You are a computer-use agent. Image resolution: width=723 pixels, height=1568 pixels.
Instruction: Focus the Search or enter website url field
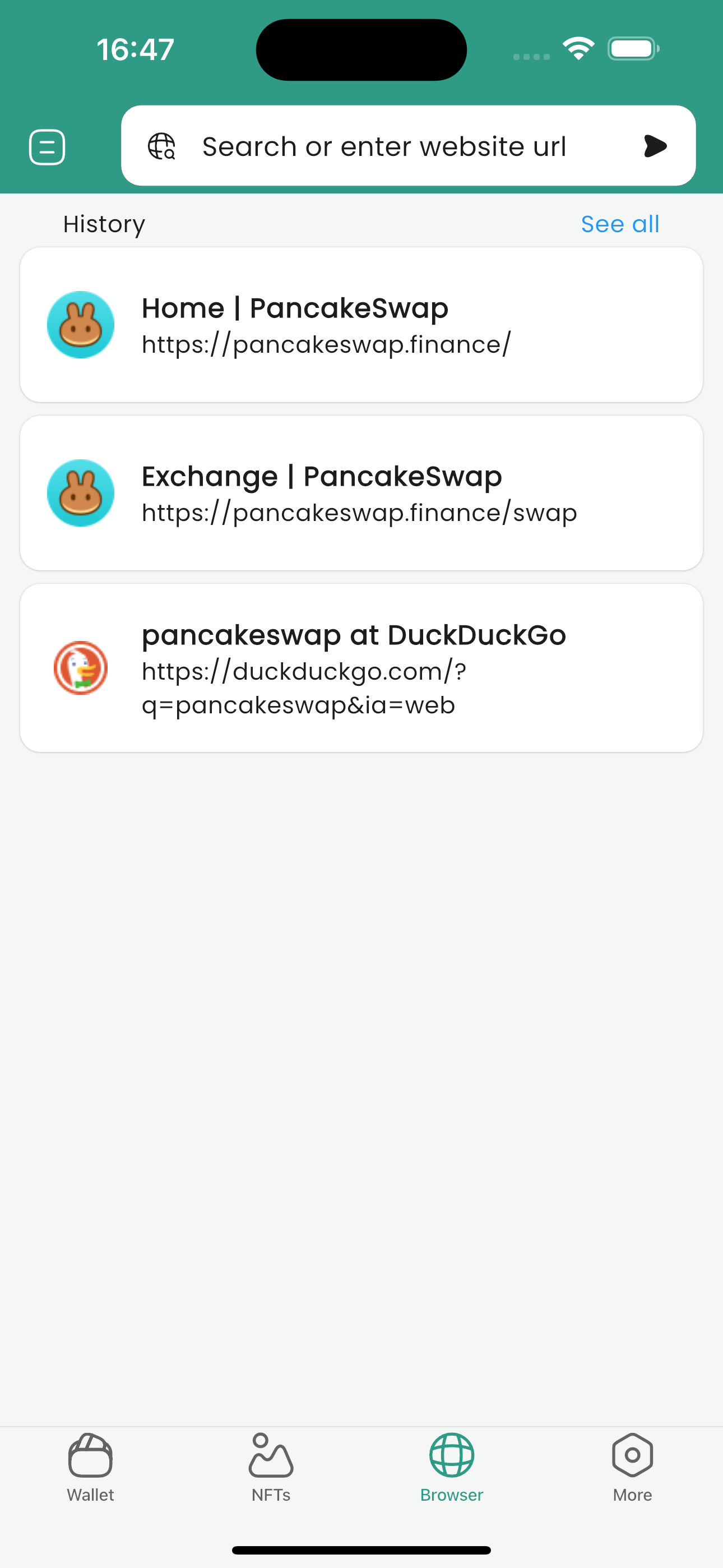tap(384, 146)
